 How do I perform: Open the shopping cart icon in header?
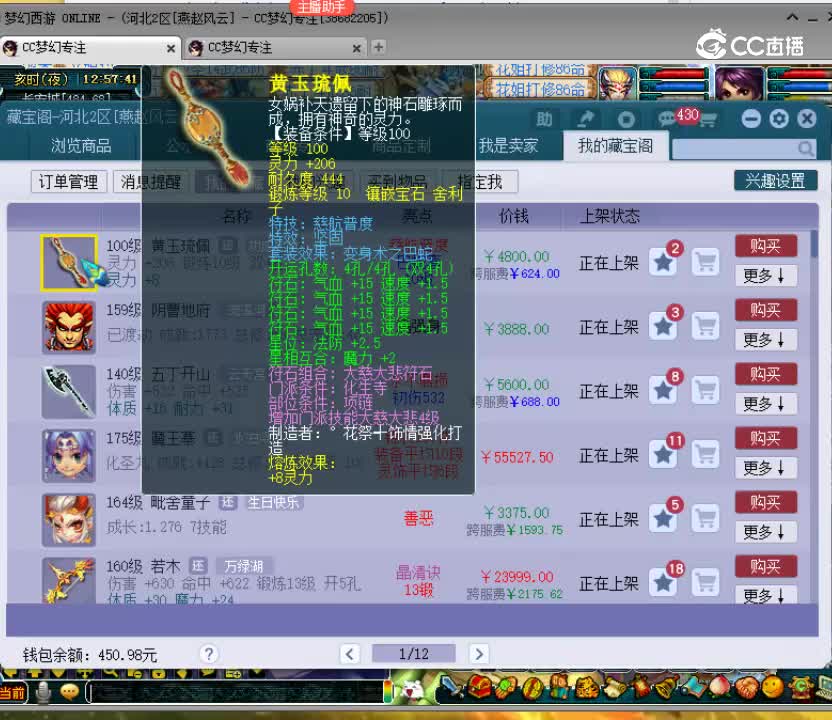[x=707, y=120]
